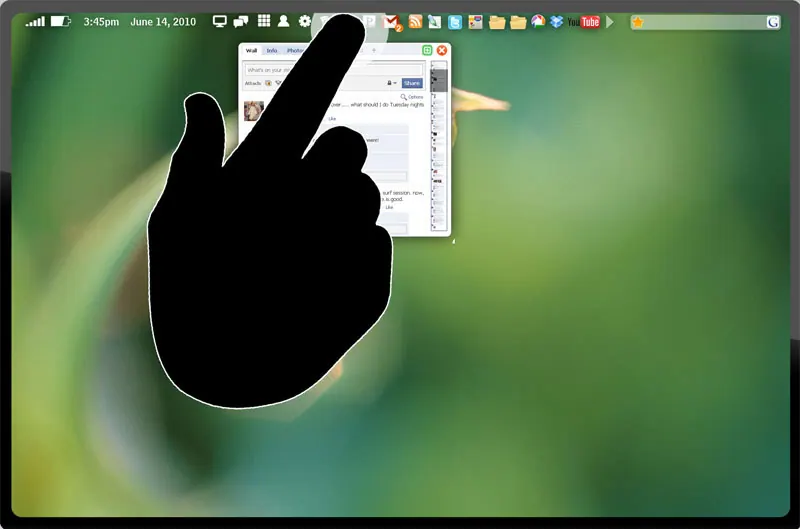Image resolution: width=800 pixels, height=529 pixels.
Task: Click the gray minimap scroll thumb
Action: click(439, 81)
